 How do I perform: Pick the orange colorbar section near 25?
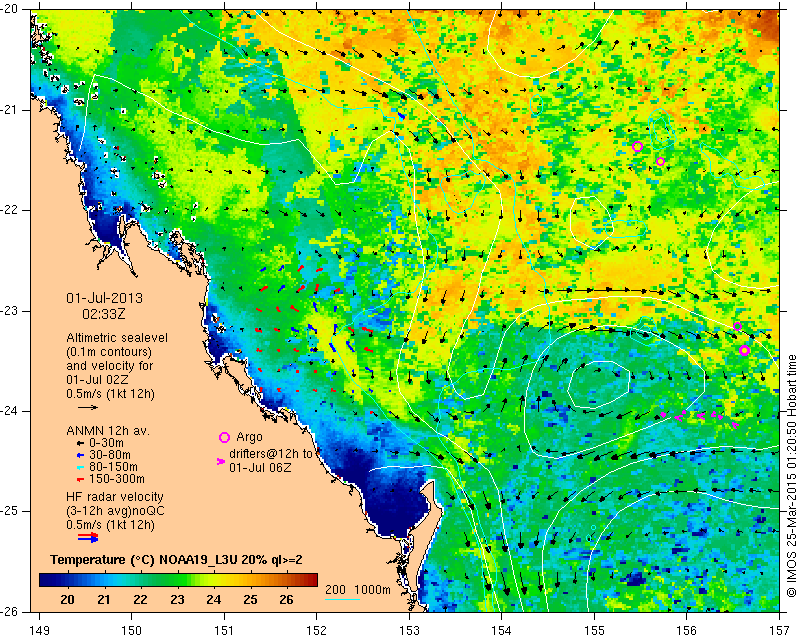(x=251, y=580)
